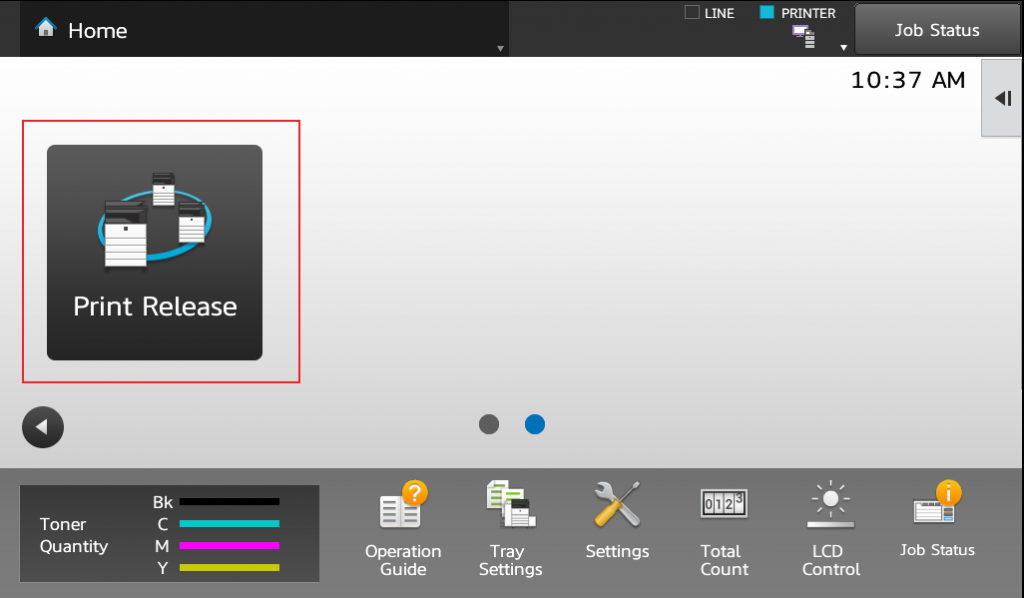The height and width of the screenshot is (598, 1024).
Task: Expand the side action panel
Action: tap(1002, 98)
